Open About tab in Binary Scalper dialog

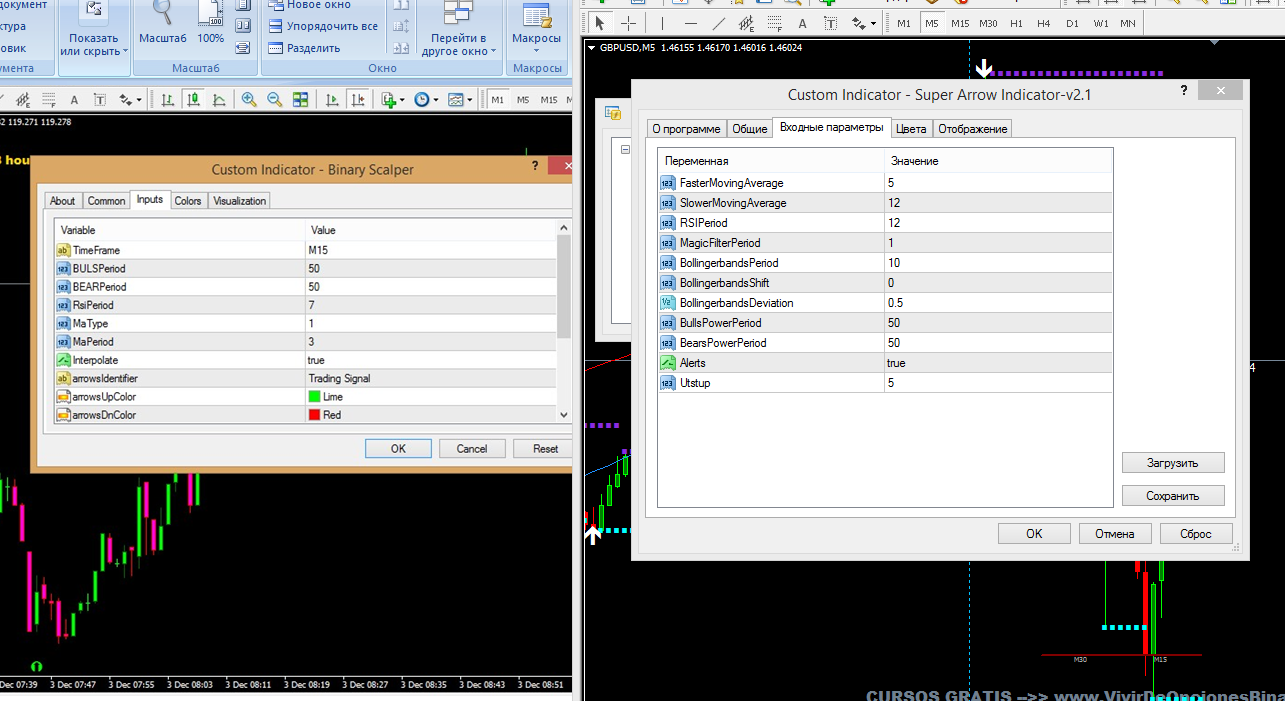click(63, 201)
